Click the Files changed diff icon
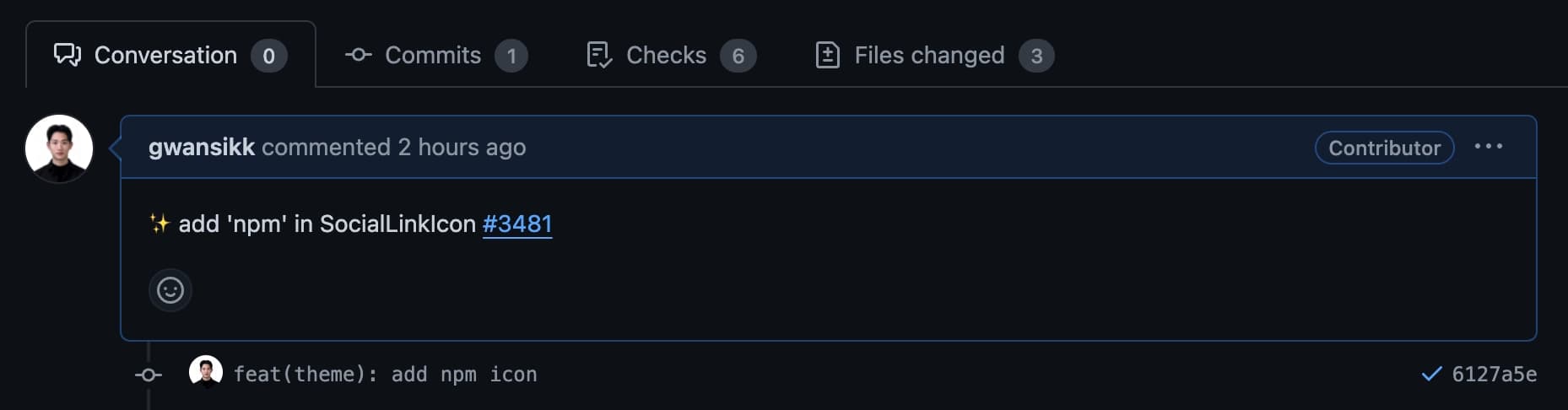The image size is (1568, 410). tap(828, 55)
